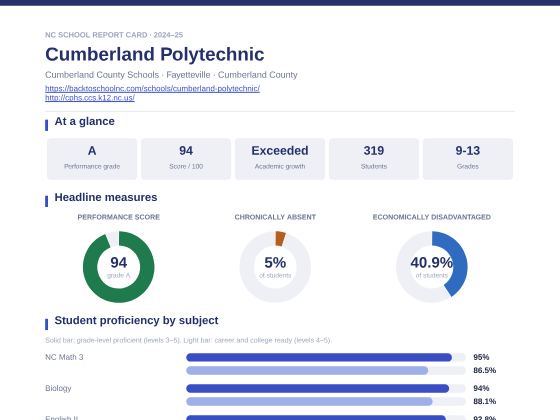Open the cphs.ccs.k12.nc.us school website link

[90, 98]
